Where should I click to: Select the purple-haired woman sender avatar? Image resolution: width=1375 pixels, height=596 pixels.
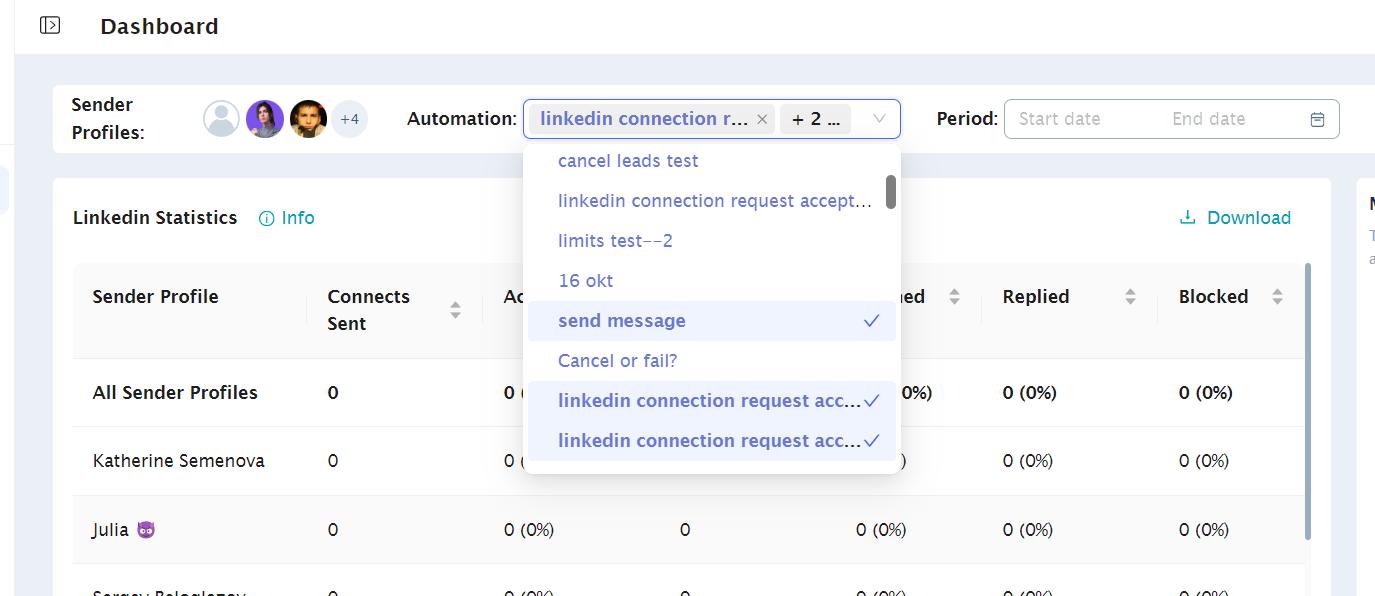(265, 119)
